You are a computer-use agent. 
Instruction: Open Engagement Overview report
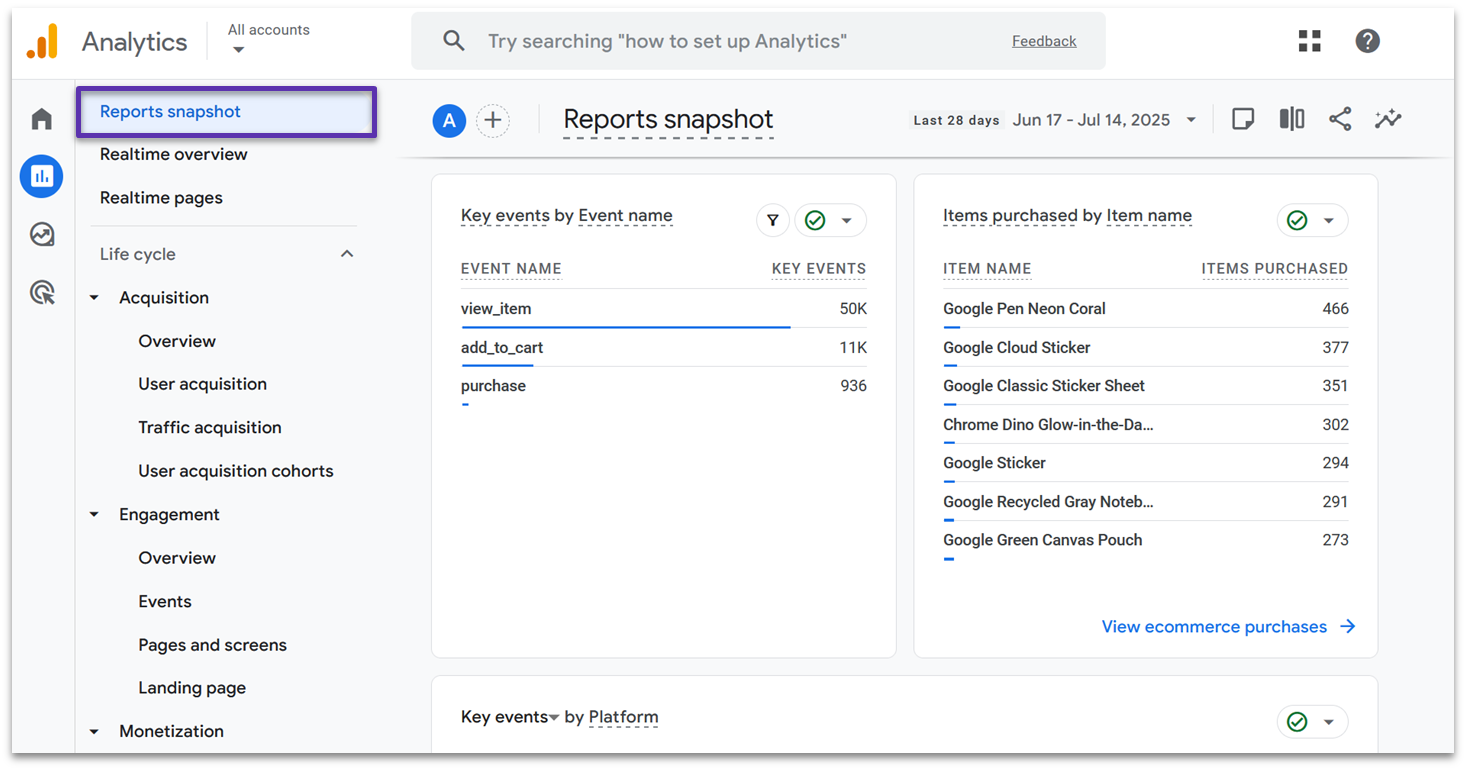tap(177, 558)
